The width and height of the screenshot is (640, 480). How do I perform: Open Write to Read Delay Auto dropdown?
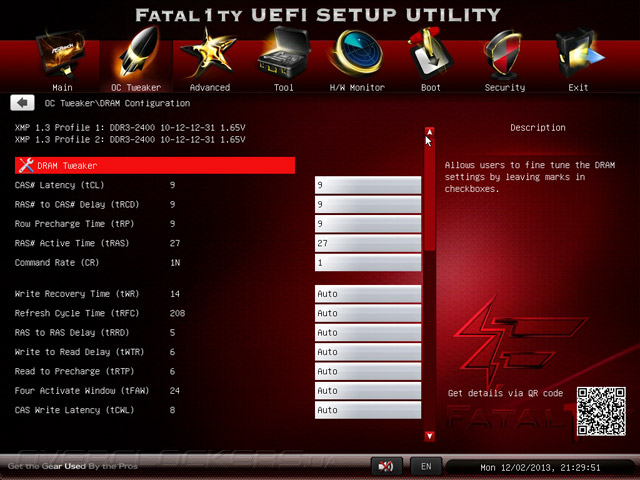368,352
